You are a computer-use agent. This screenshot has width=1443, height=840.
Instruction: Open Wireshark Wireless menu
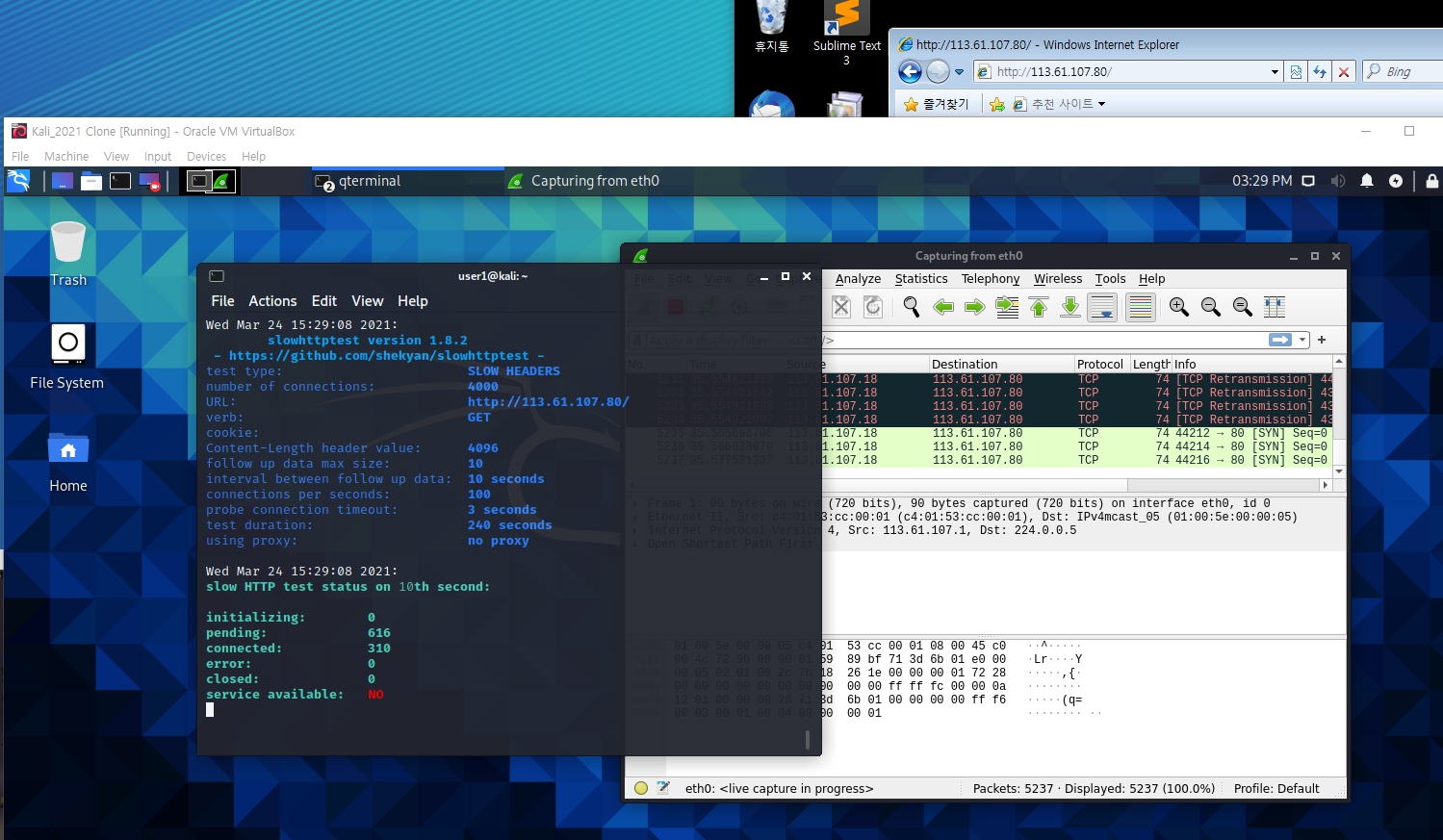pyautogui.click(x=1058, y=279)
